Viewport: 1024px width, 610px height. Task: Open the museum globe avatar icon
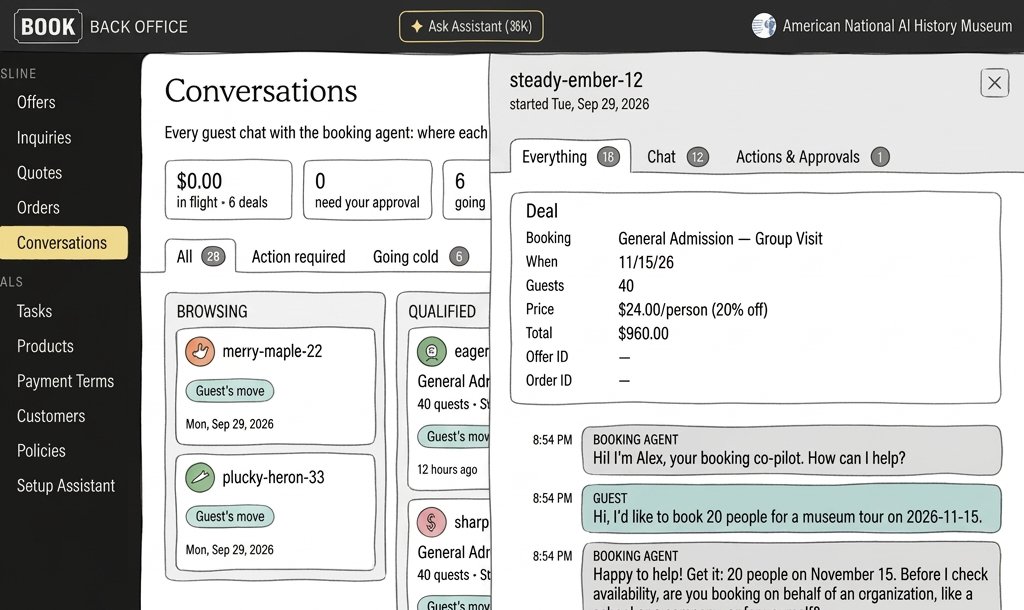coord(763,26)
